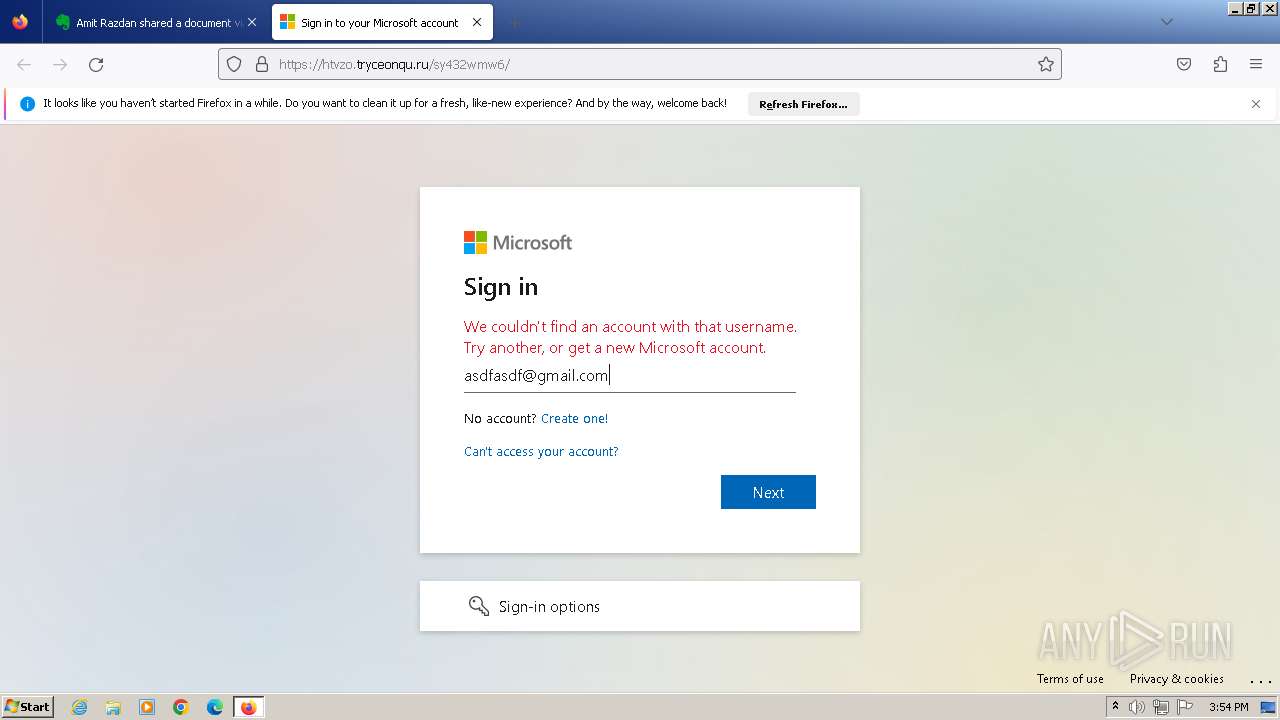This screenshot has height=720, width=1280.
Task: Click the account not found error message
Action: pos(631,337)
